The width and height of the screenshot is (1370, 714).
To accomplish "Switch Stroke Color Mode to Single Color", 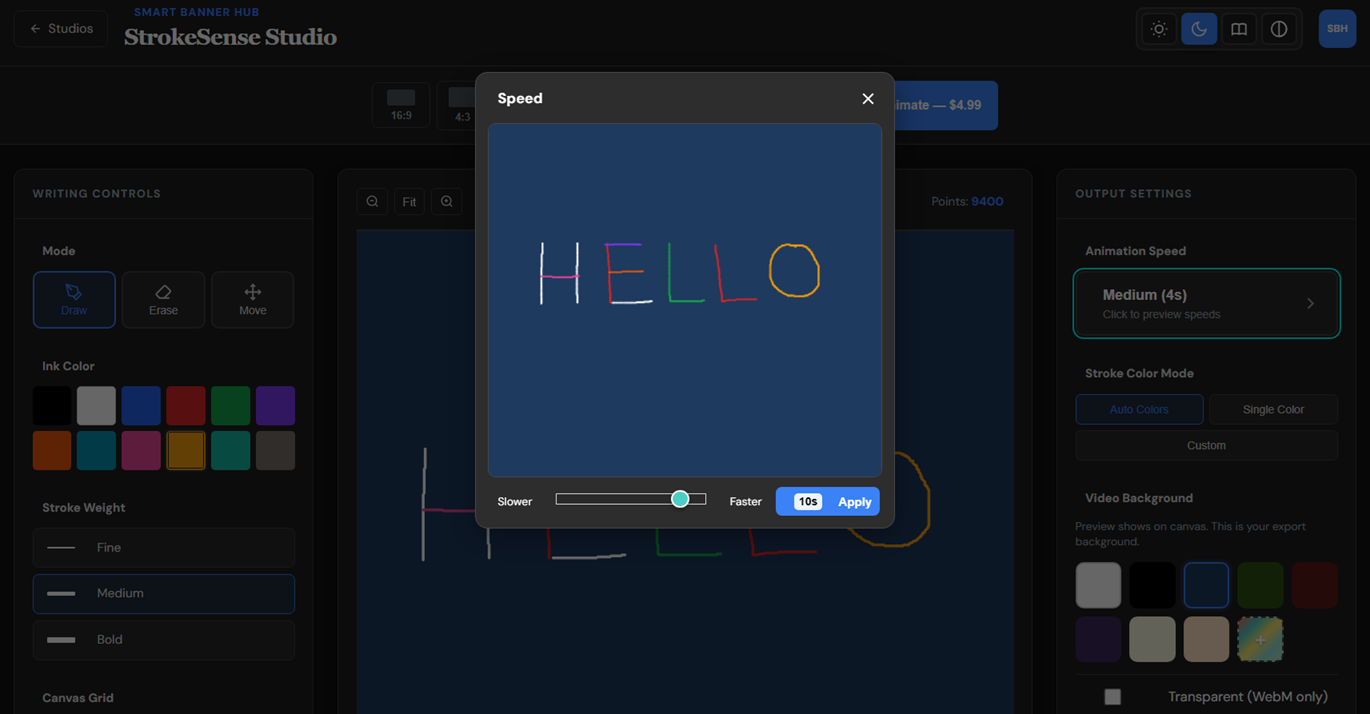I will coord(1273,409).
